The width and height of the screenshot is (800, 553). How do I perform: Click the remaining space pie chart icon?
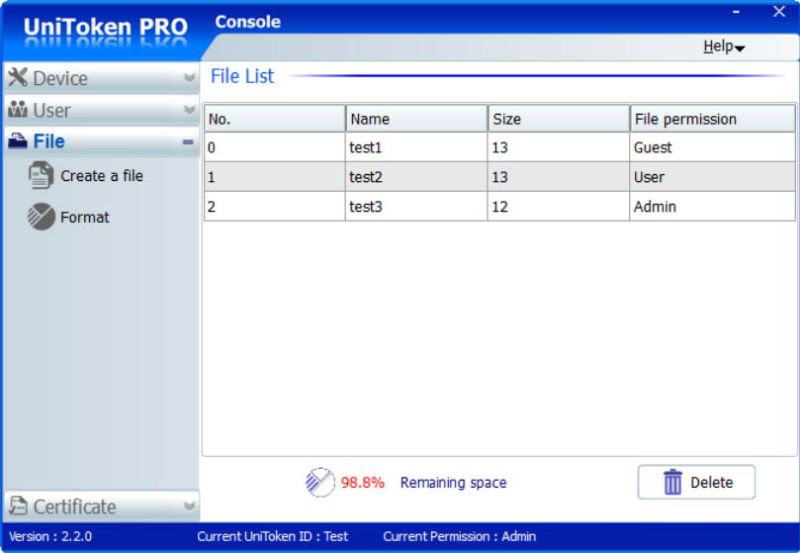click(x=320, y=482)
